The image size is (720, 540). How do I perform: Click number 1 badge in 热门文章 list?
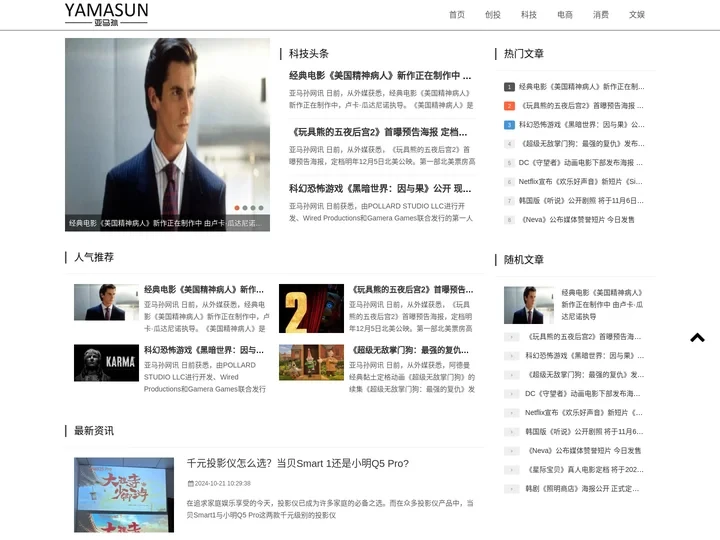point(509,87)
